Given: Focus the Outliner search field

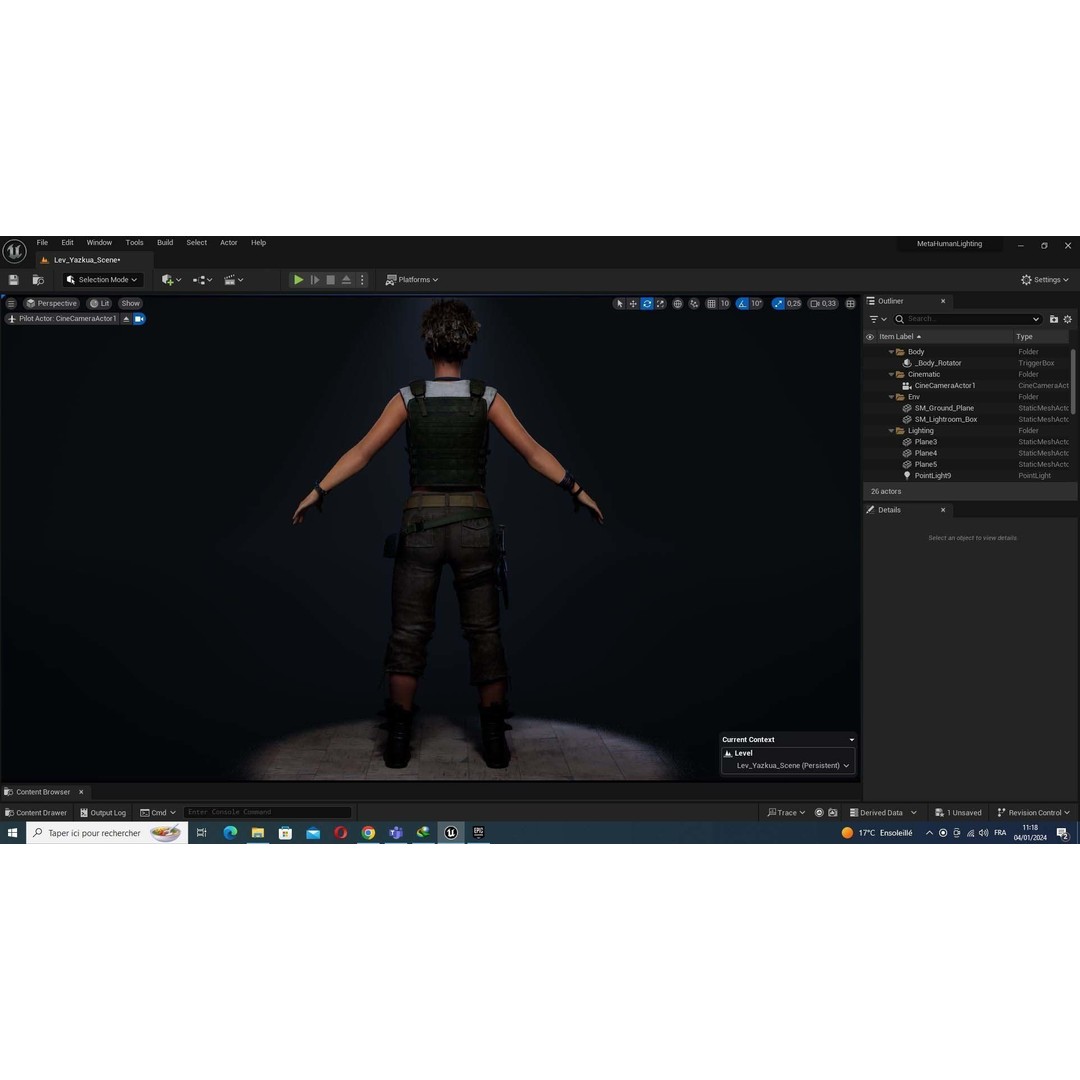Looking at the screenshot, I should [968, 319].
